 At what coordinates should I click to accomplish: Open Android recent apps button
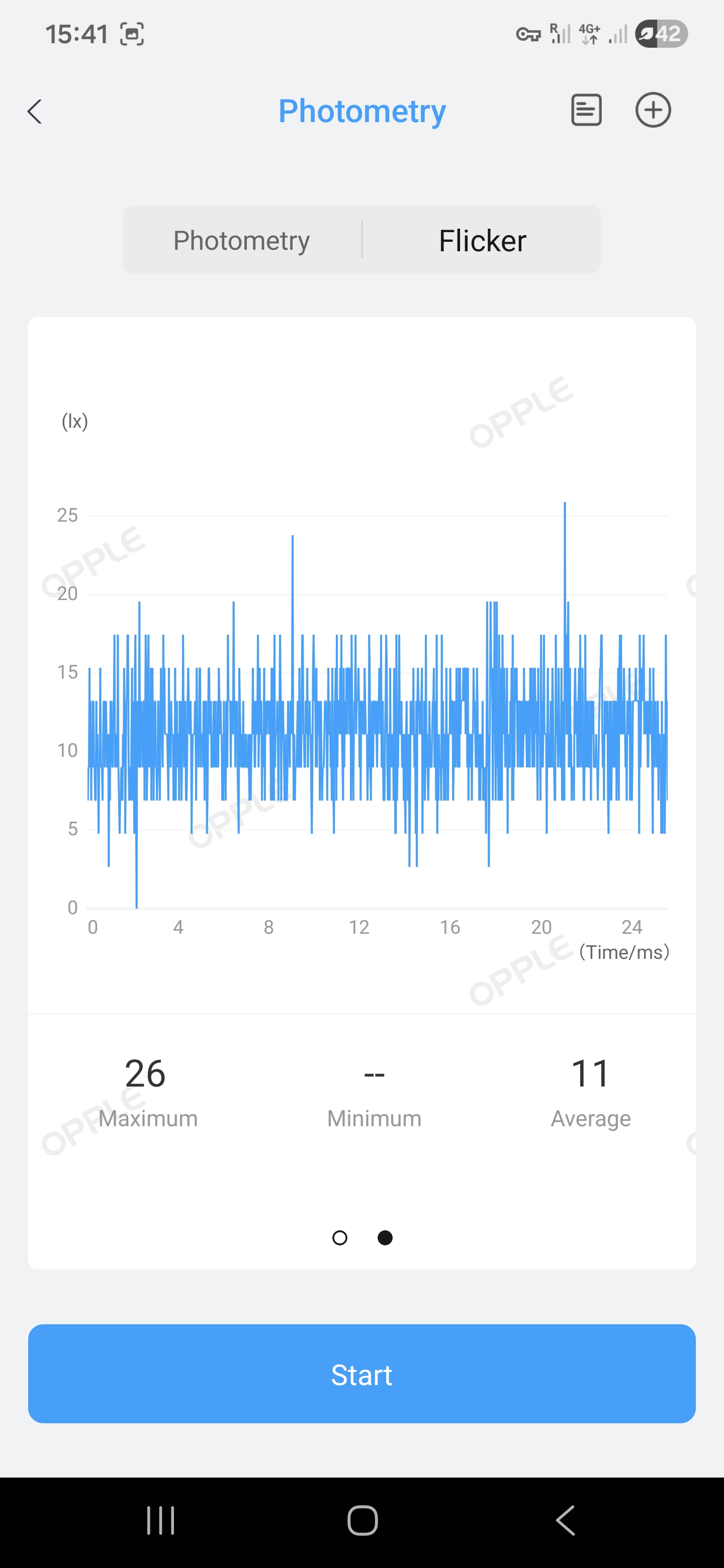pyautogui.click(x=161, y=1520)
